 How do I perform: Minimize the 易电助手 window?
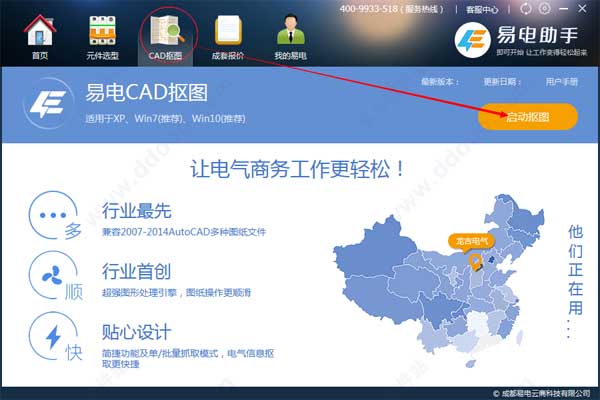(x=564, y=9)
